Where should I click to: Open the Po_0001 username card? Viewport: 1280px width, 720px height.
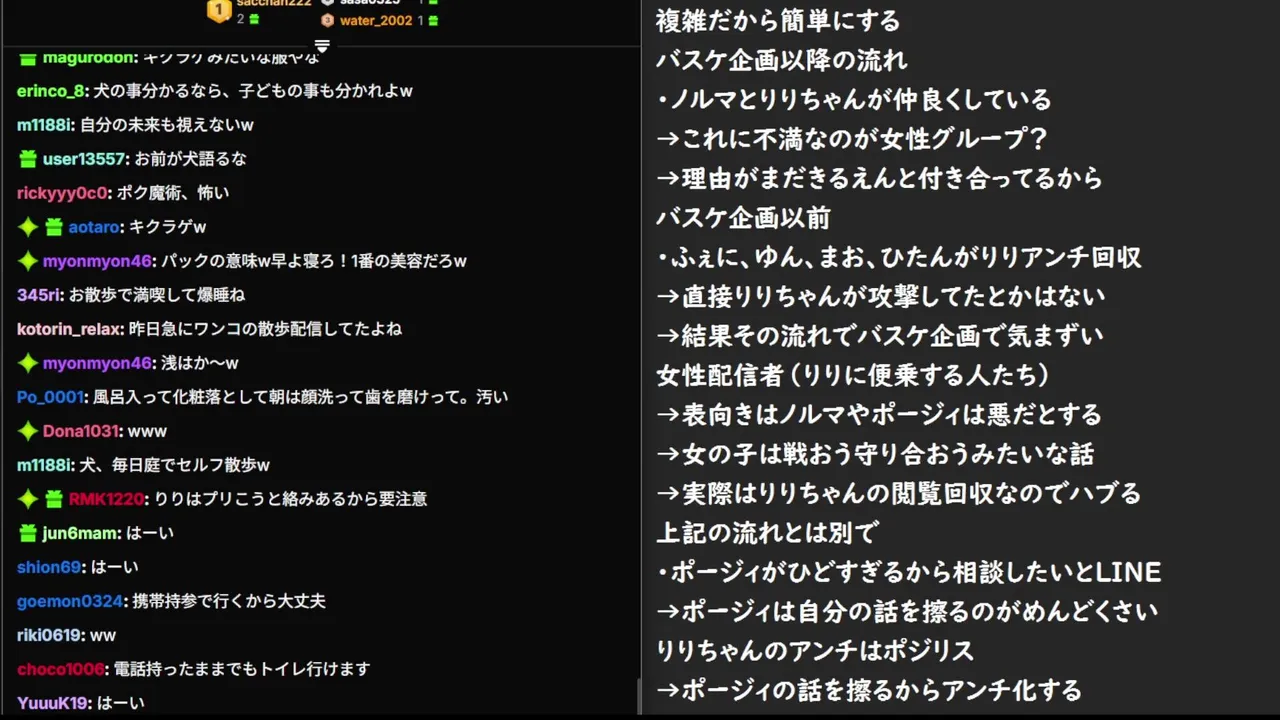[50, 397]
